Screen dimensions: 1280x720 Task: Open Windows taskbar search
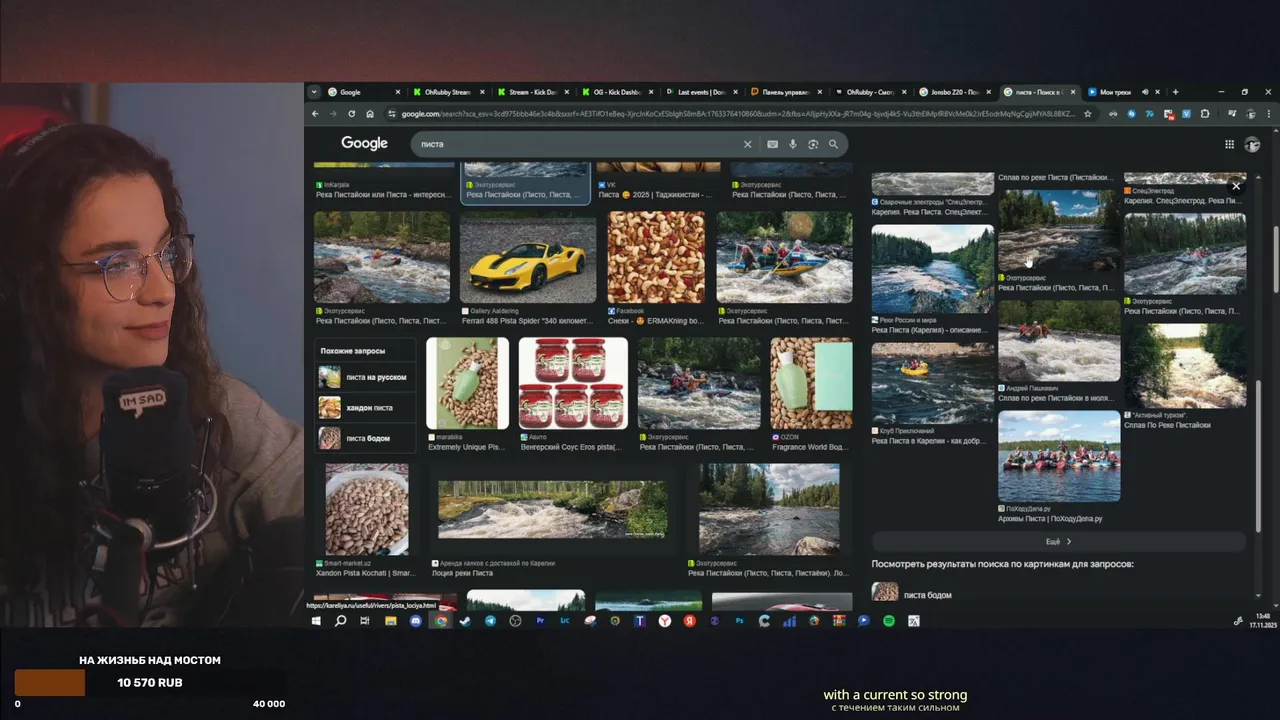tap(340, 621)
